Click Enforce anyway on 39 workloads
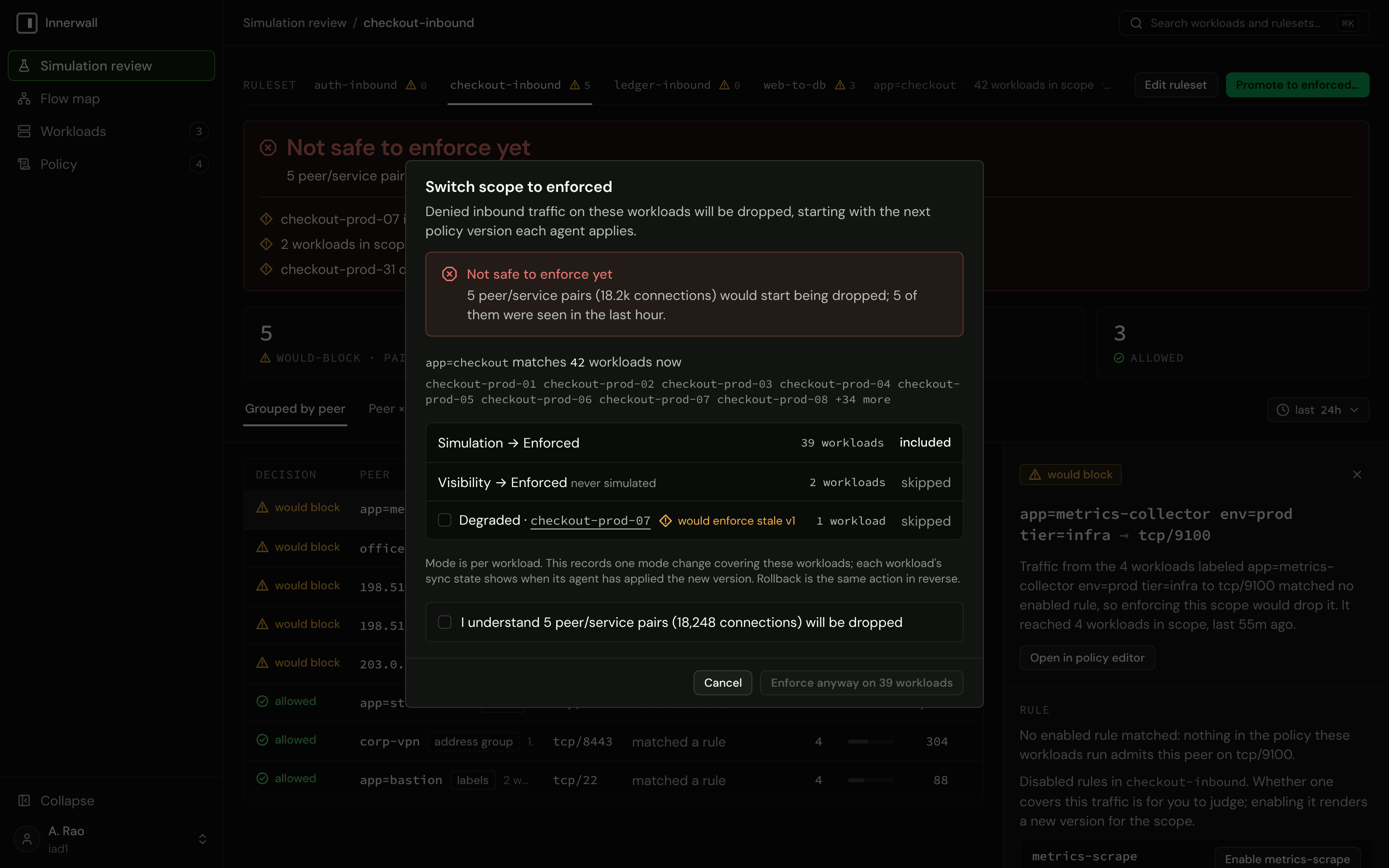This screenshot has height=868, width=1389. click(x=861, y=682)
